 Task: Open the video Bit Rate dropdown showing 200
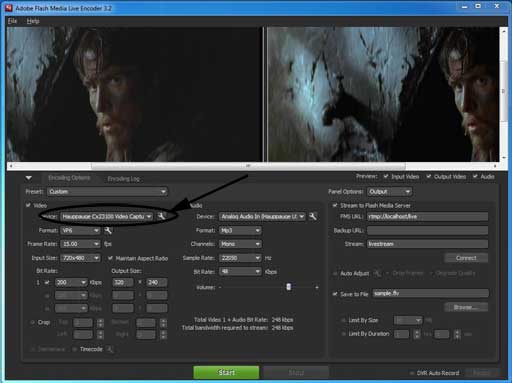pos(71,282)
